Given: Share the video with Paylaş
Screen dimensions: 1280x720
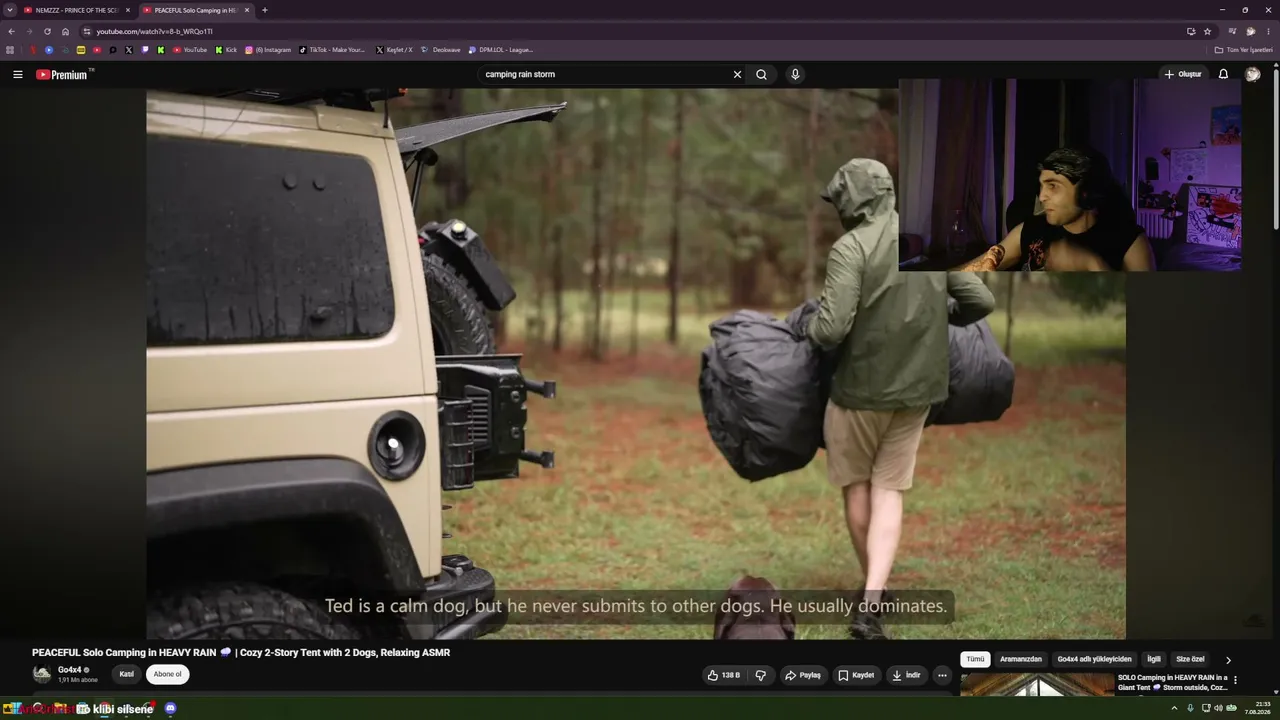Looking at the screenshot, I should pos(802,675).
